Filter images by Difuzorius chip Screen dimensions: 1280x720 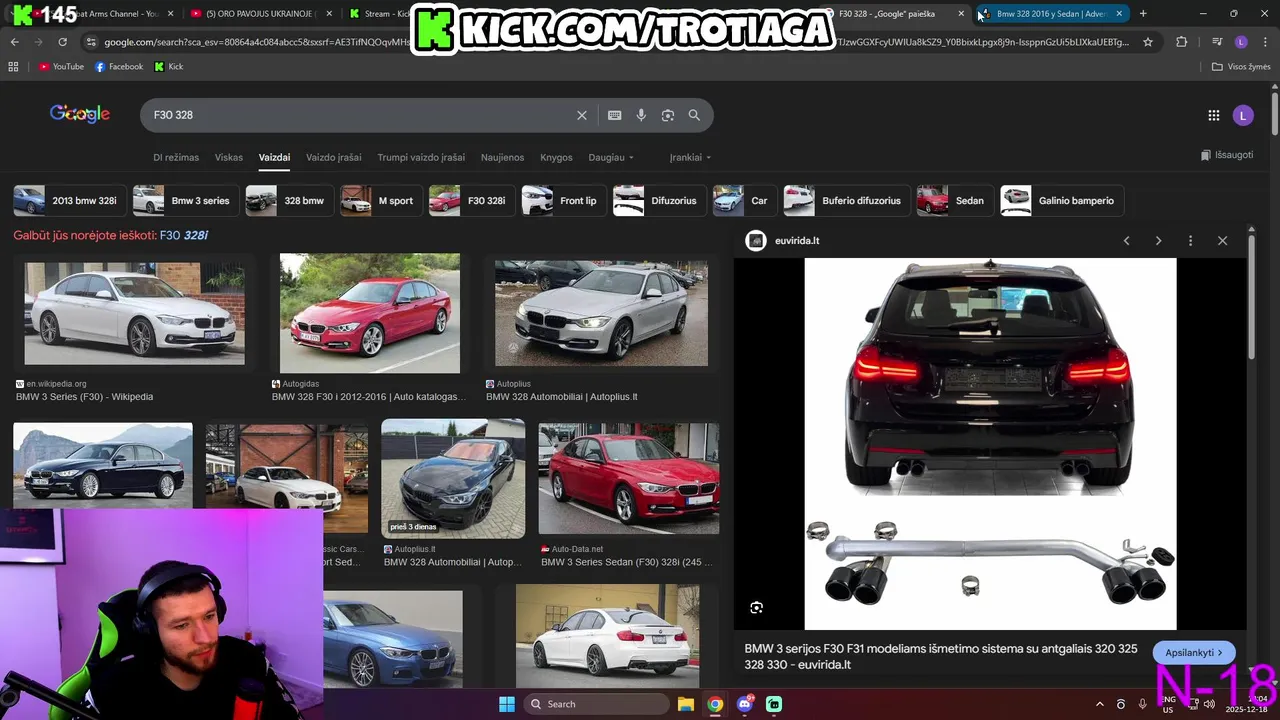(659, 201)
